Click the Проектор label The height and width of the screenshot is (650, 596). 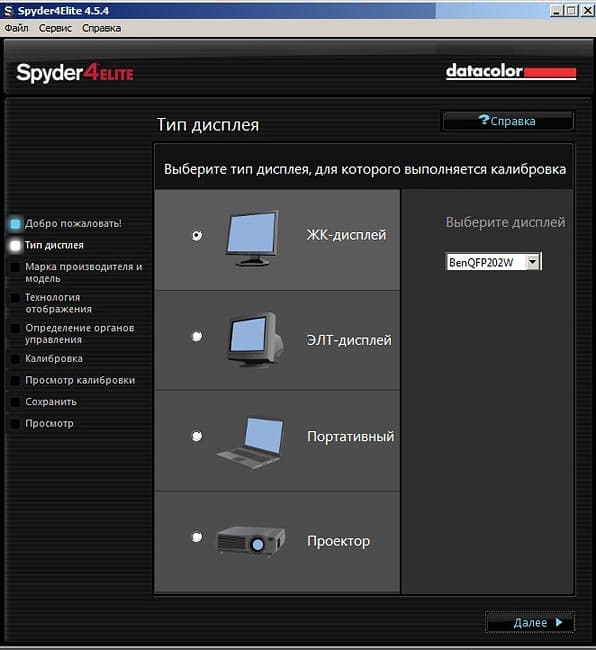(339, 541)
